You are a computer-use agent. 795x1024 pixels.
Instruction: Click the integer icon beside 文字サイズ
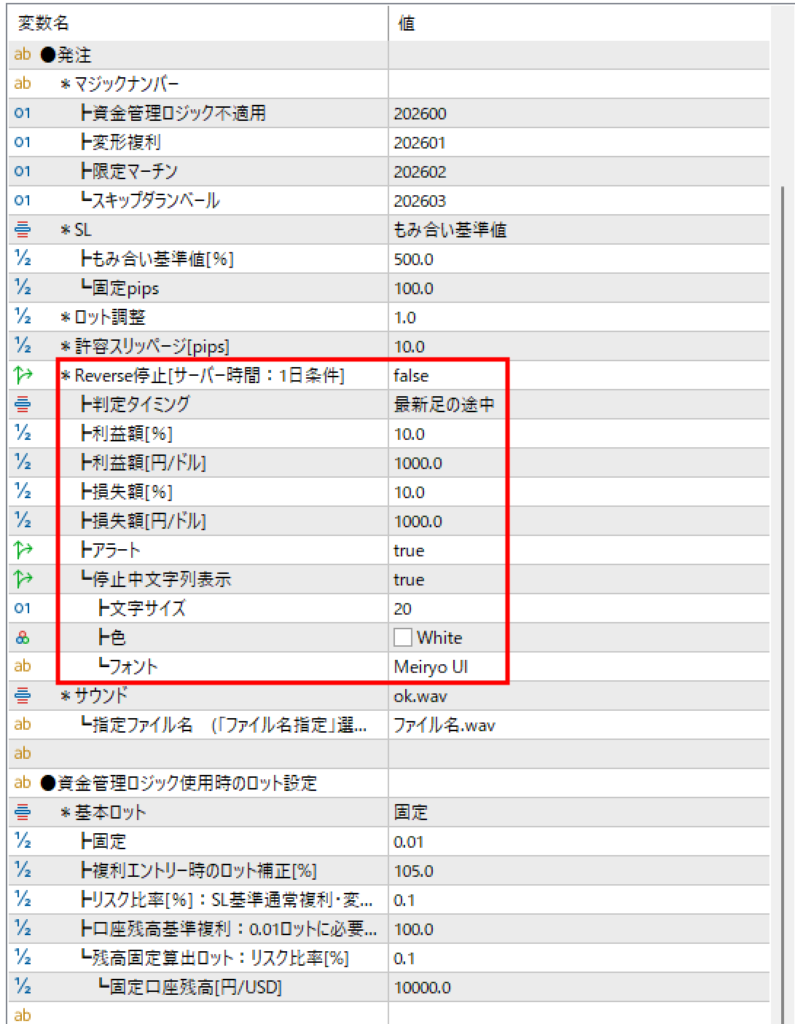point(22,608)
